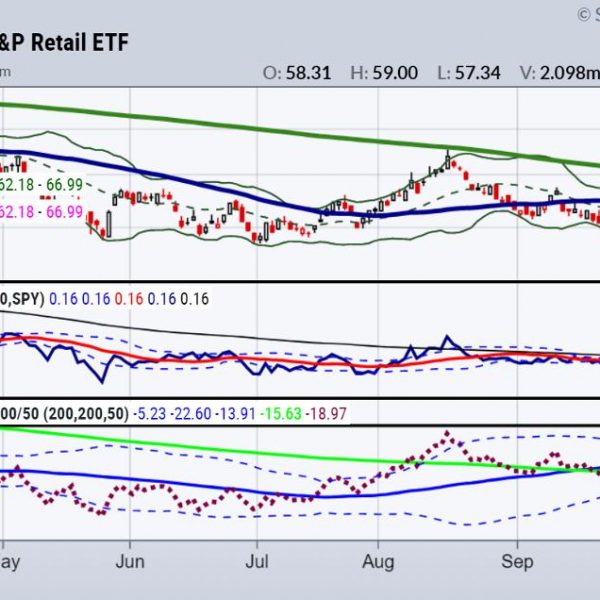The height and width of the screenshot is (600, 600).
Task: Click the pink 62.18 - 66.99 legend label
Action: pos(44,211)
